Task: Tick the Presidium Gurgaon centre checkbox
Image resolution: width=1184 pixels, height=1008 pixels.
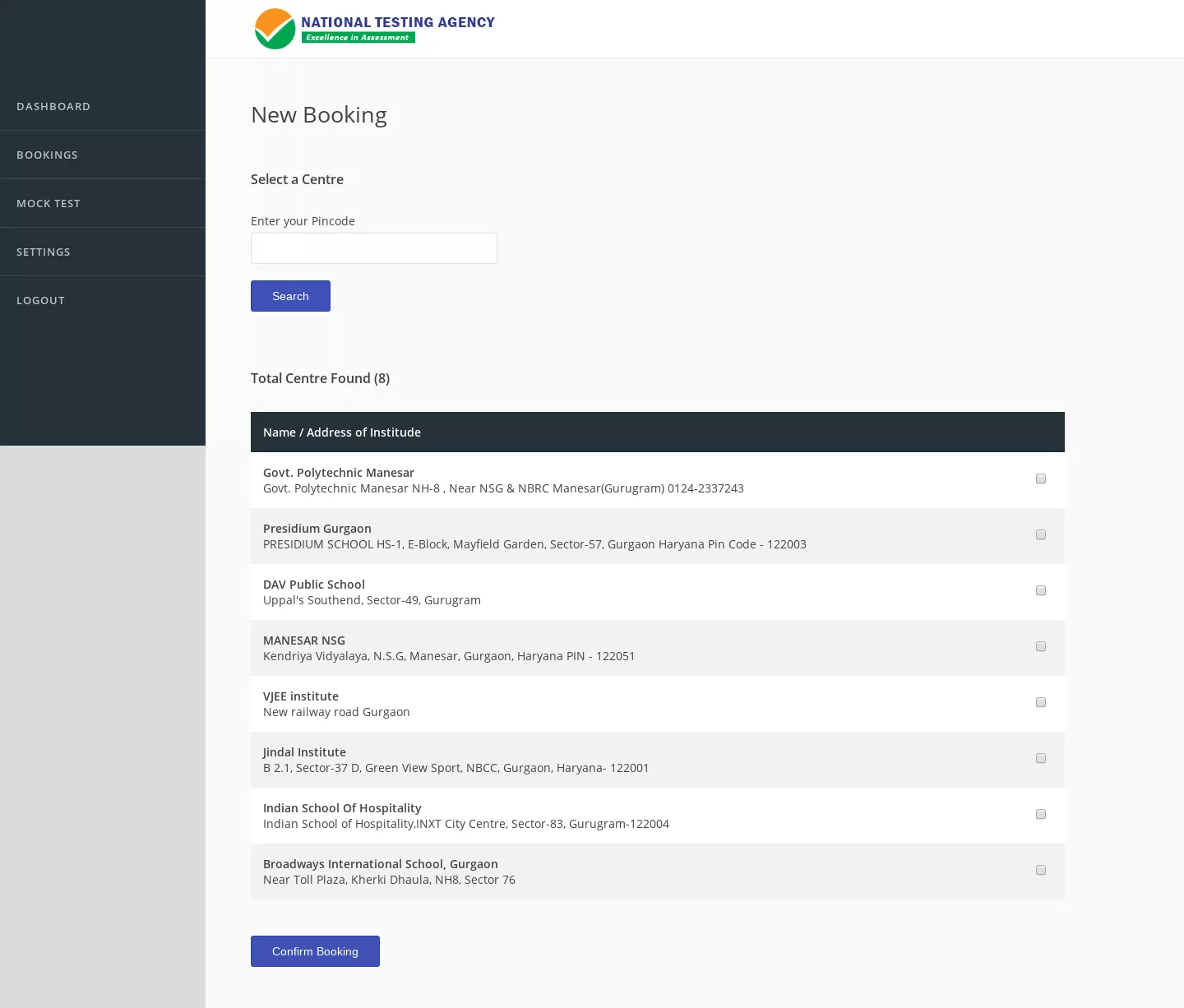Action: (x=1041, y=534)
